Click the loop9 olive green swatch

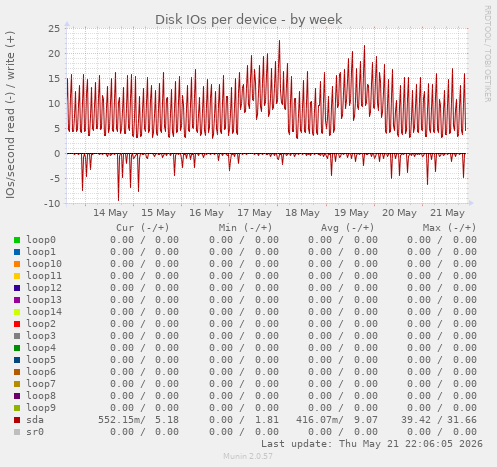[x=17, y=408]
